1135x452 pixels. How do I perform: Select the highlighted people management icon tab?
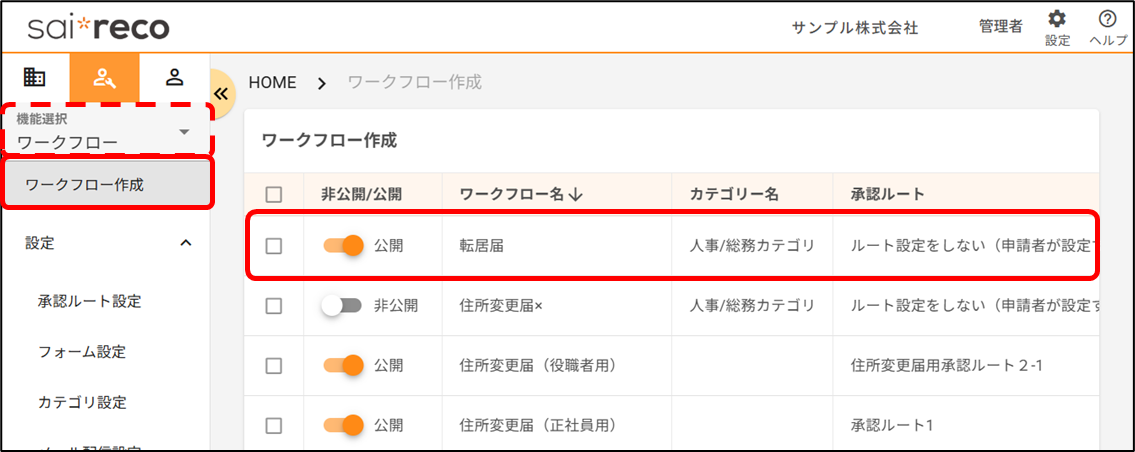click(x=104, y=77)
